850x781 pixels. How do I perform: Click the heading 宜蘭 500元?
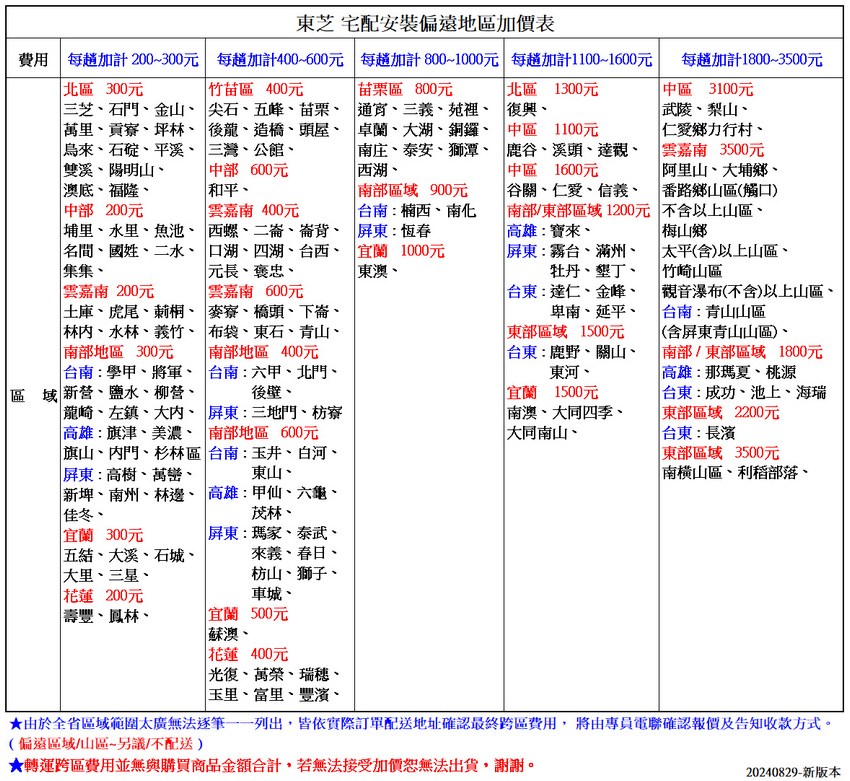tap(248, 614)
